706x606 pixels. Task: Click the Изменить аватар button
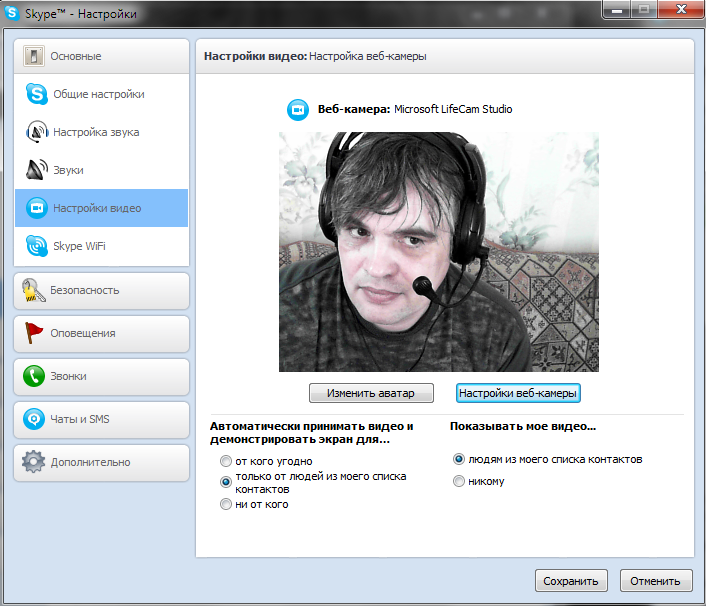(x=371, y=393)
